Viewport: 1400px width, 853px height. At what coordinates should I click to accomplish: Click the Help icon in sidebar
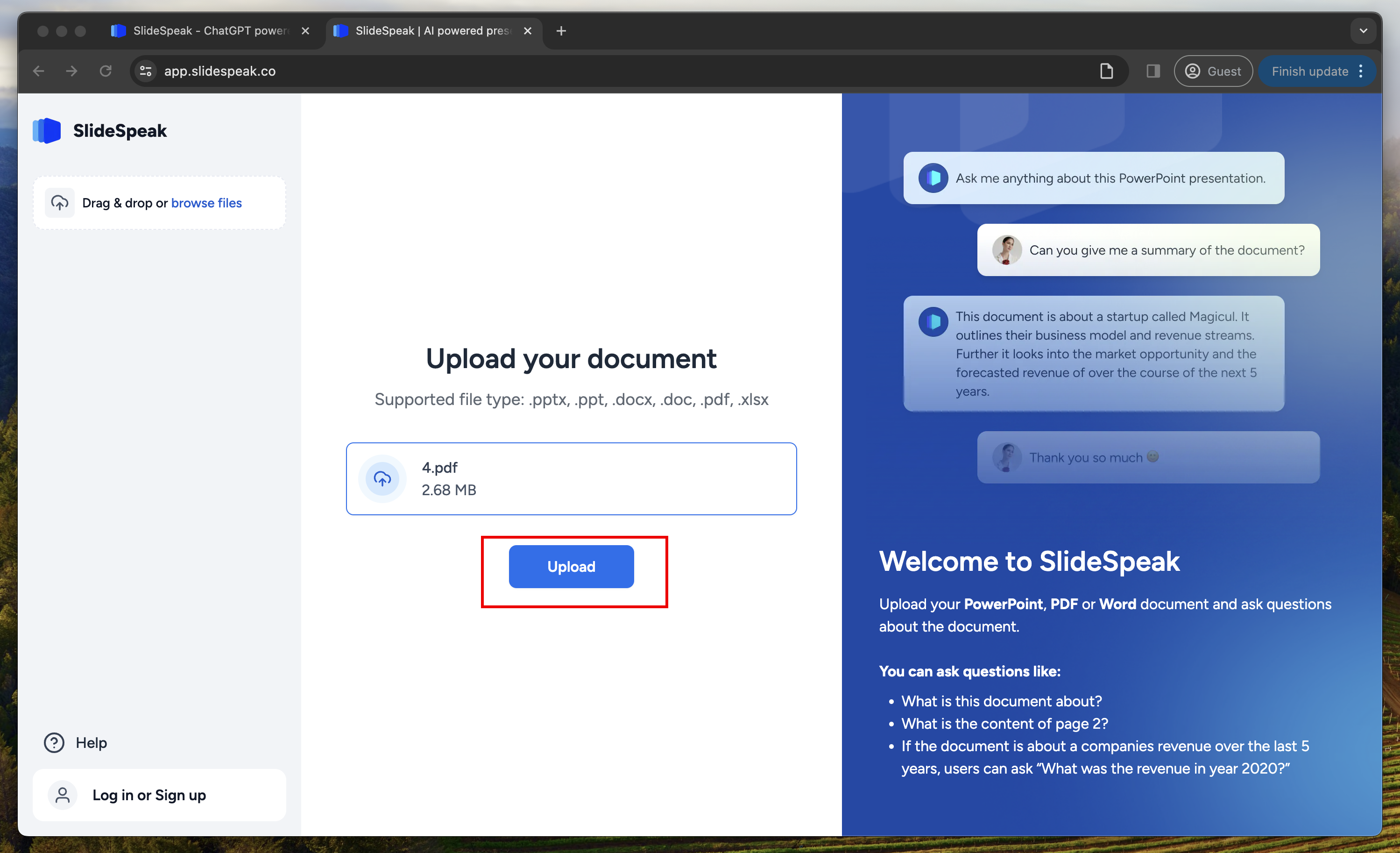tap(54, 742)
